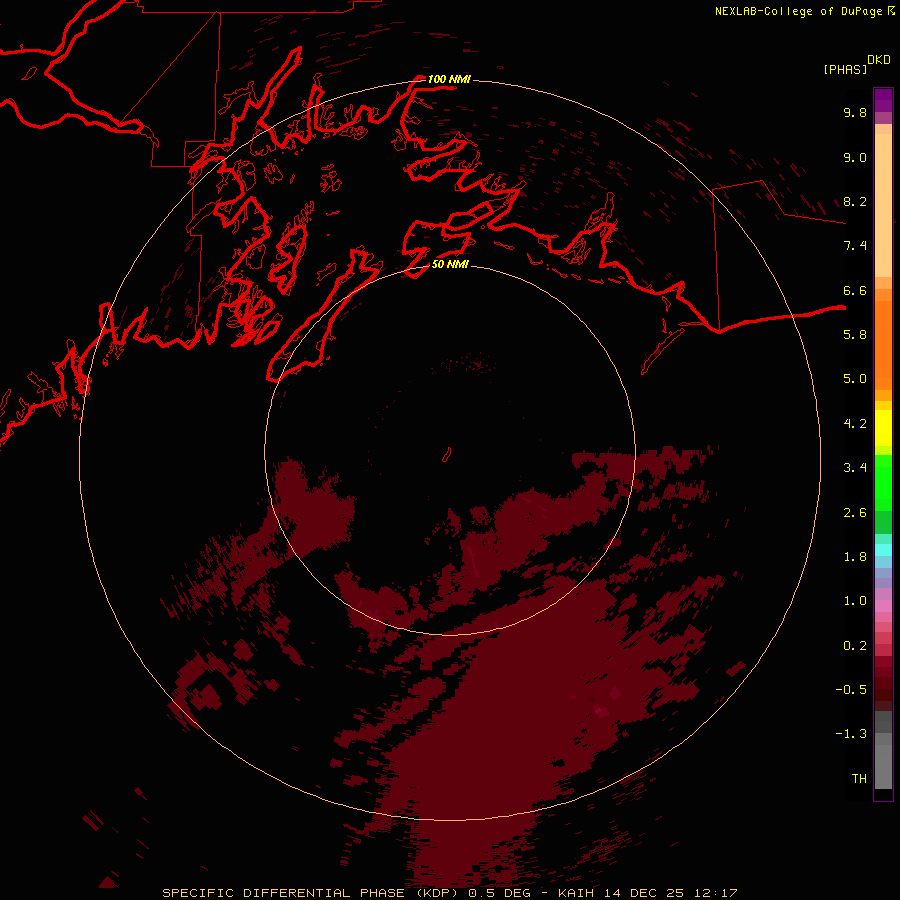Click the 100 NMI range ring label
The height and width of the screenshot is (900, 900).
[x=449, y=79]
